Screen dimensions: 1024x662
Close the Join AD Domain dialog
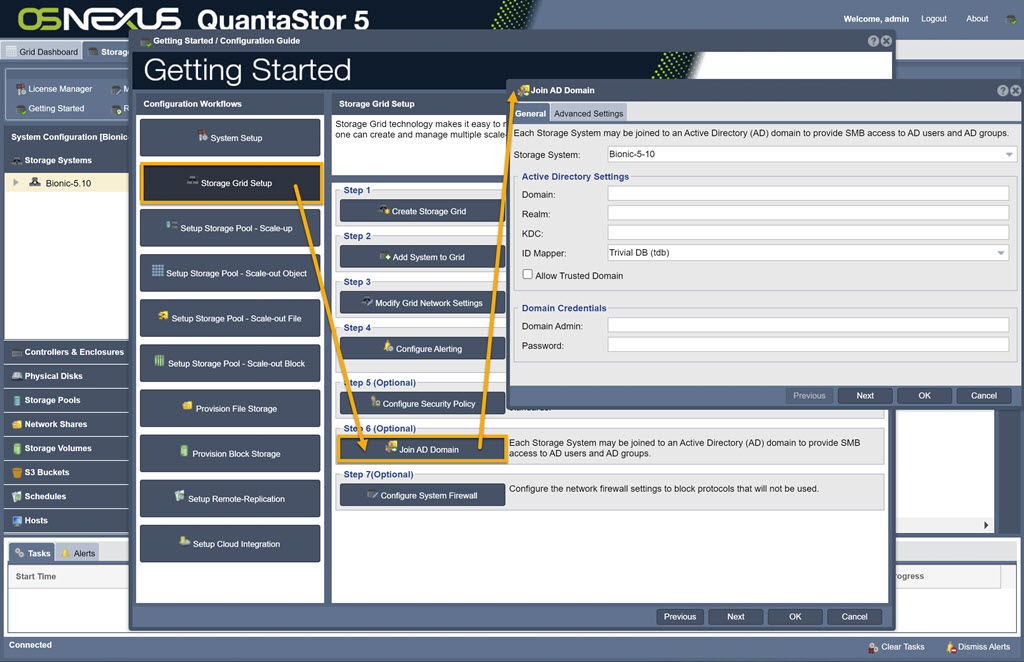point(1016,91)
